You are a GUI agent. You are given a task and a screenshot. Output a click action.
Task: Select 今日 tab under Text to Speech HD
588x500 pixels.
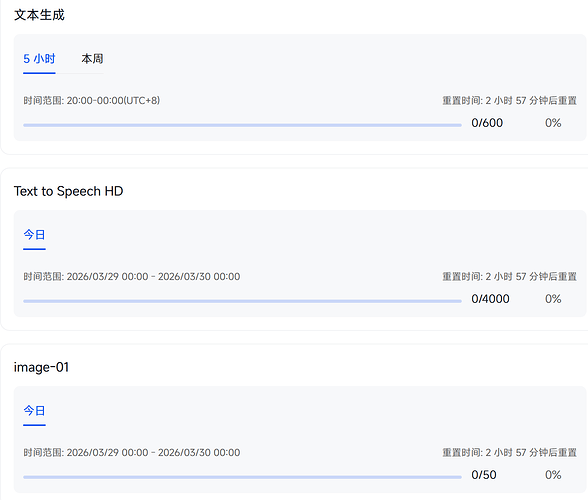tap(34, 235)
